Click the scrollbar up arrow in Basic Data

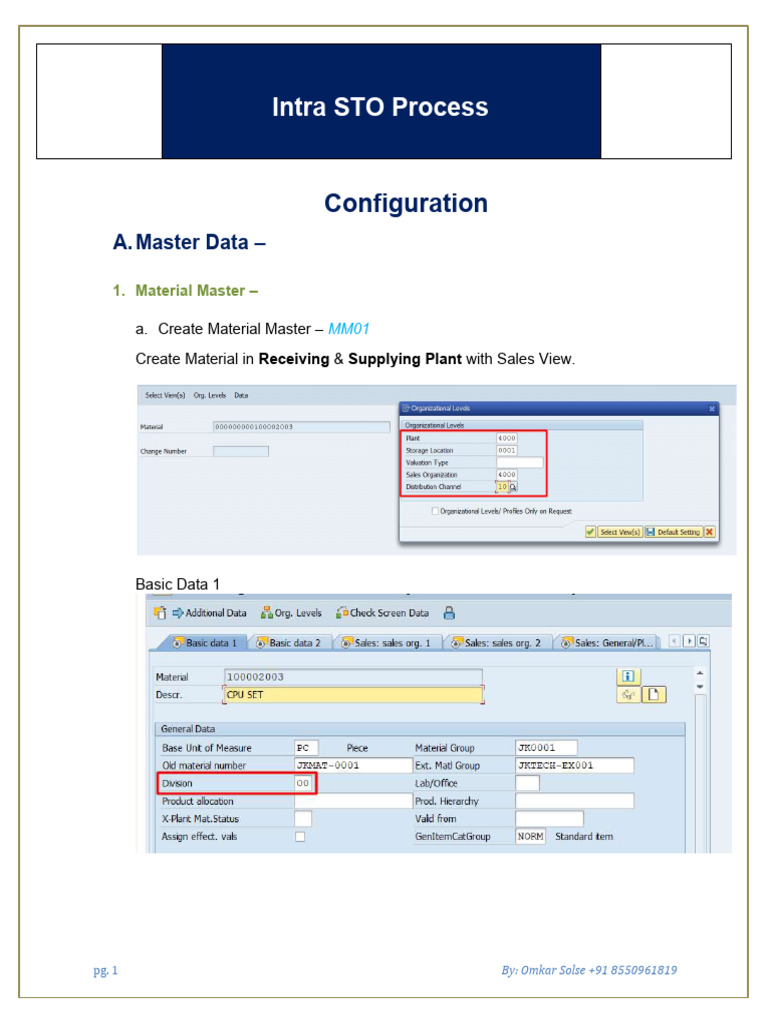700,673
